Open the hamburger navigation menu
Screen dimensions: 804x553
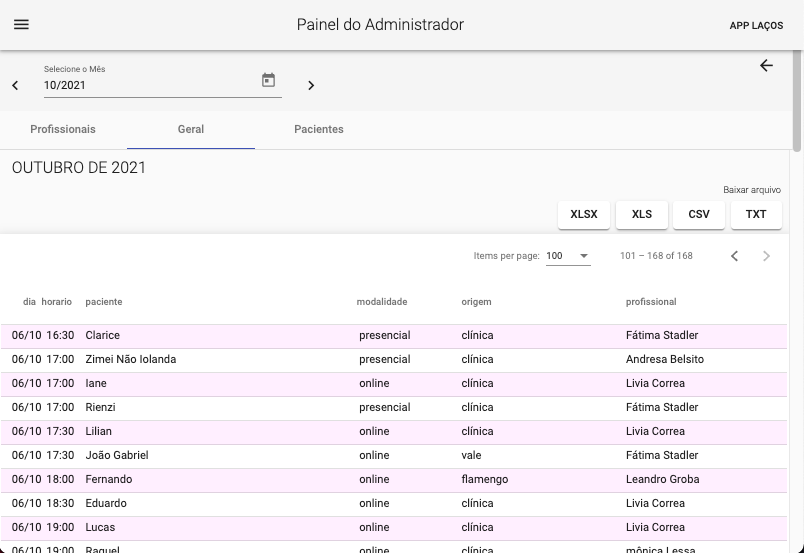click(x=21, y=25)
